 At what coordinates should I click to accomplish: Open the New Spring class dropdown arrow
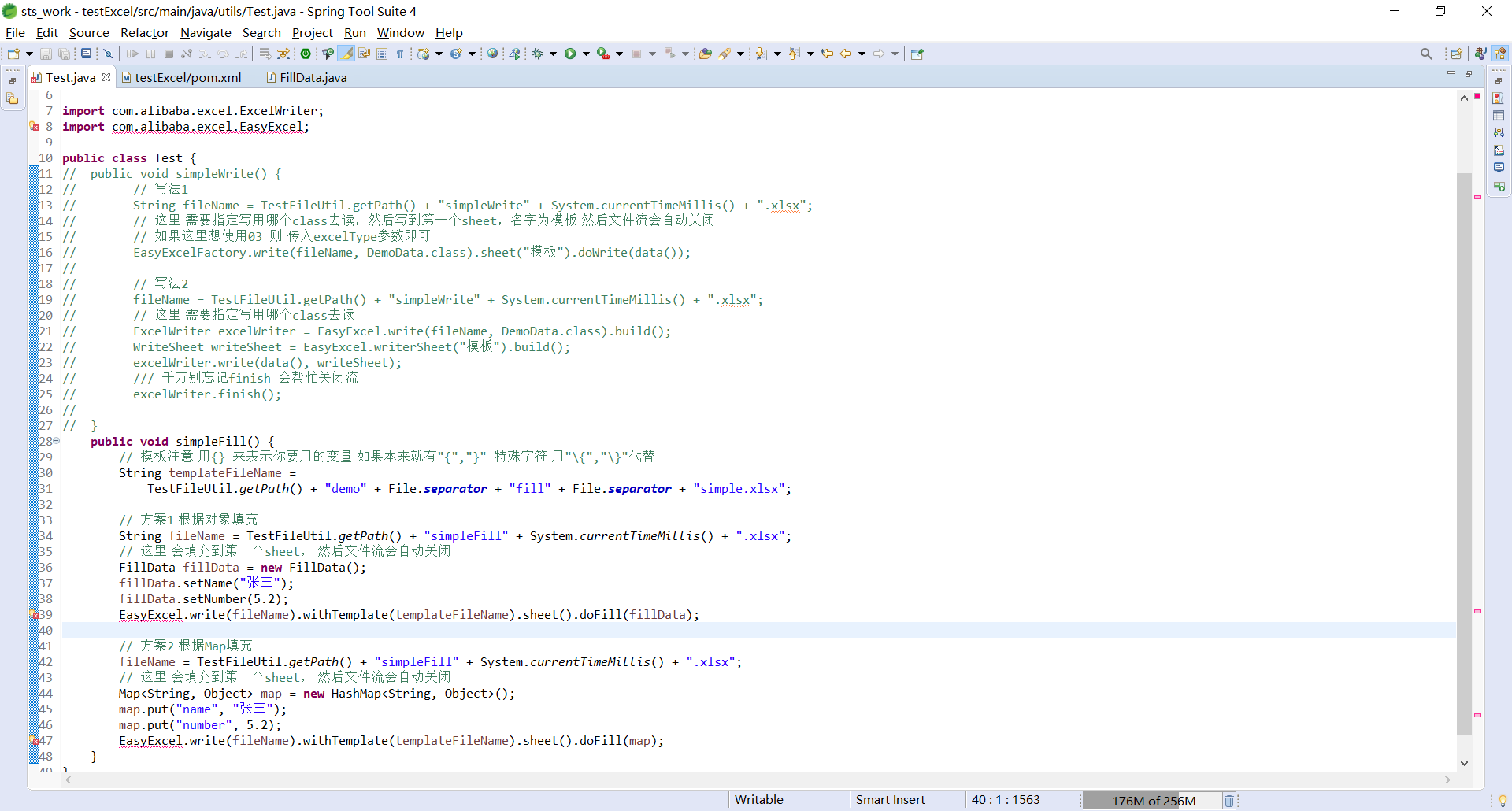click(472, 54)
